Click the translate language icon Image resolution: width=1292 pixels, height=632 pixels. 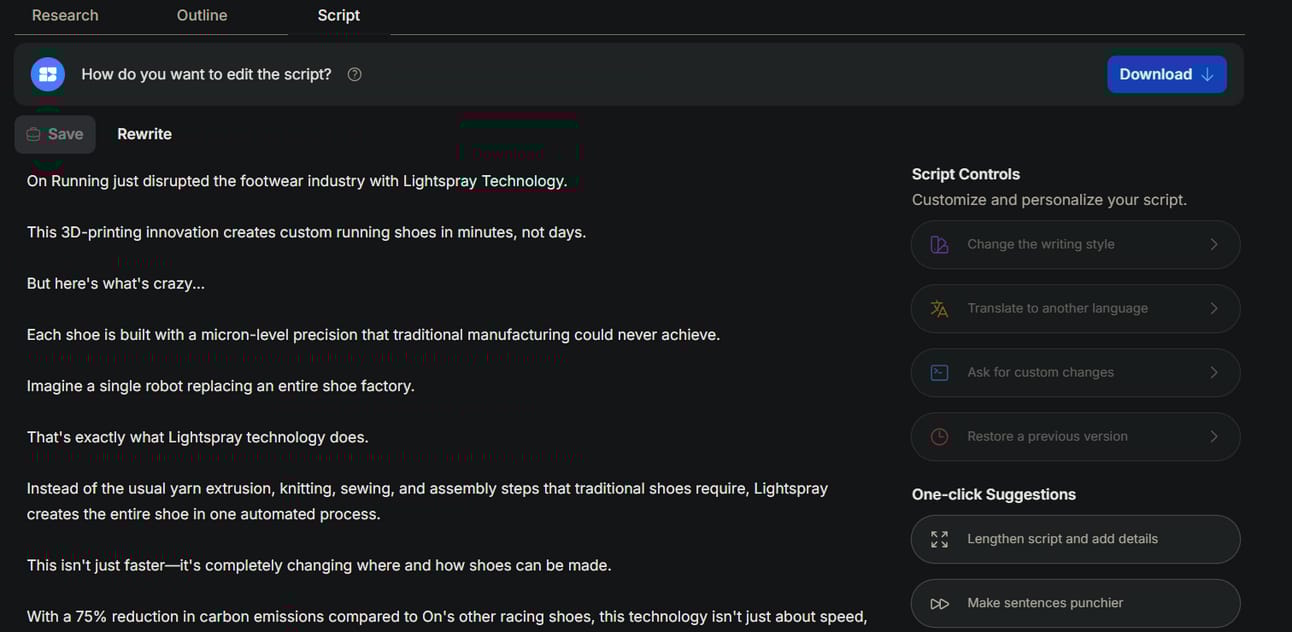click(939, 309)
